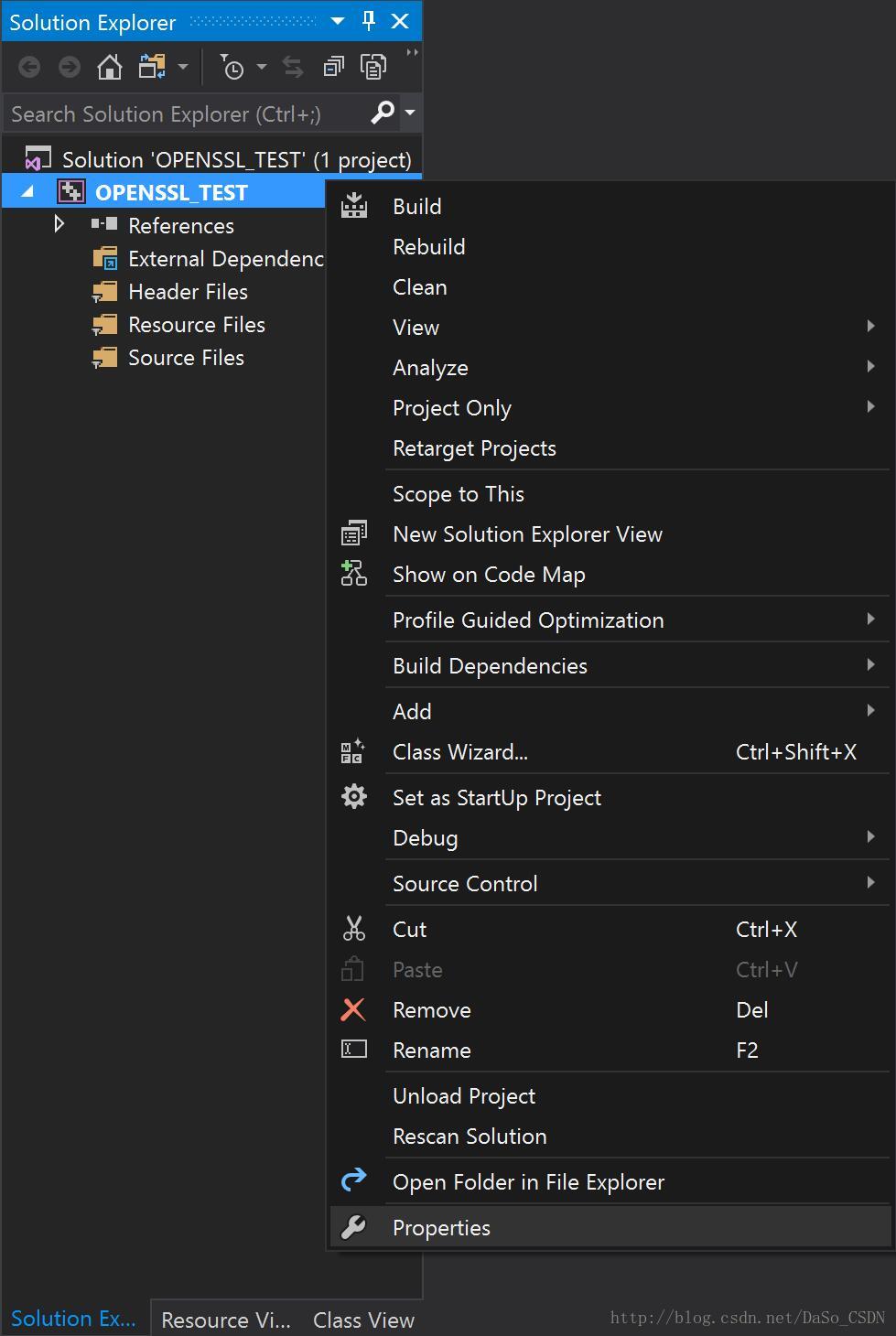Screen dimensions: 896x1336
Task: Click Sync with Active Document icon
Action: pos(293,67)
